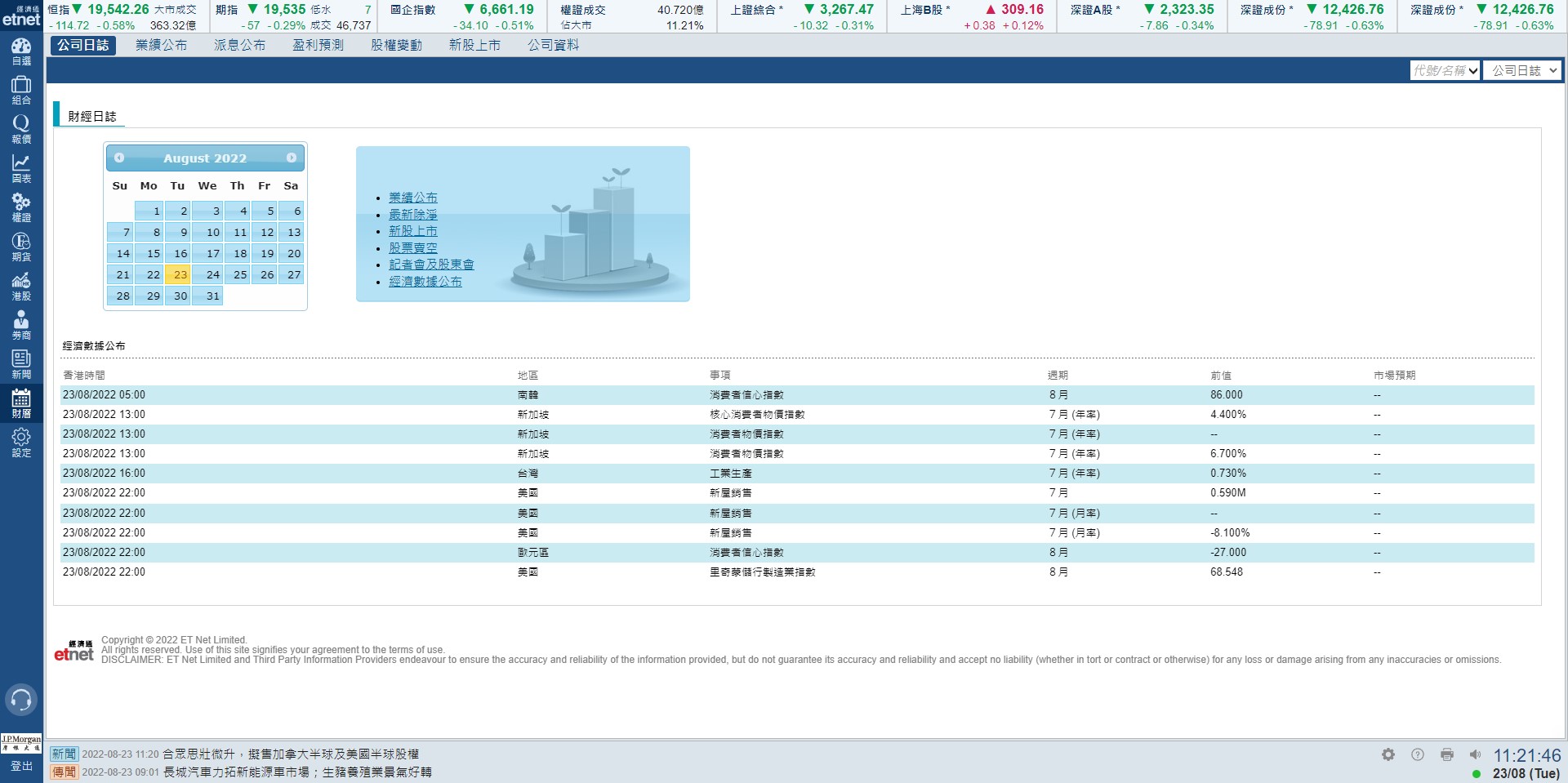Select the 權證 warrants gear icon
1568x783 pixels.
21,207
